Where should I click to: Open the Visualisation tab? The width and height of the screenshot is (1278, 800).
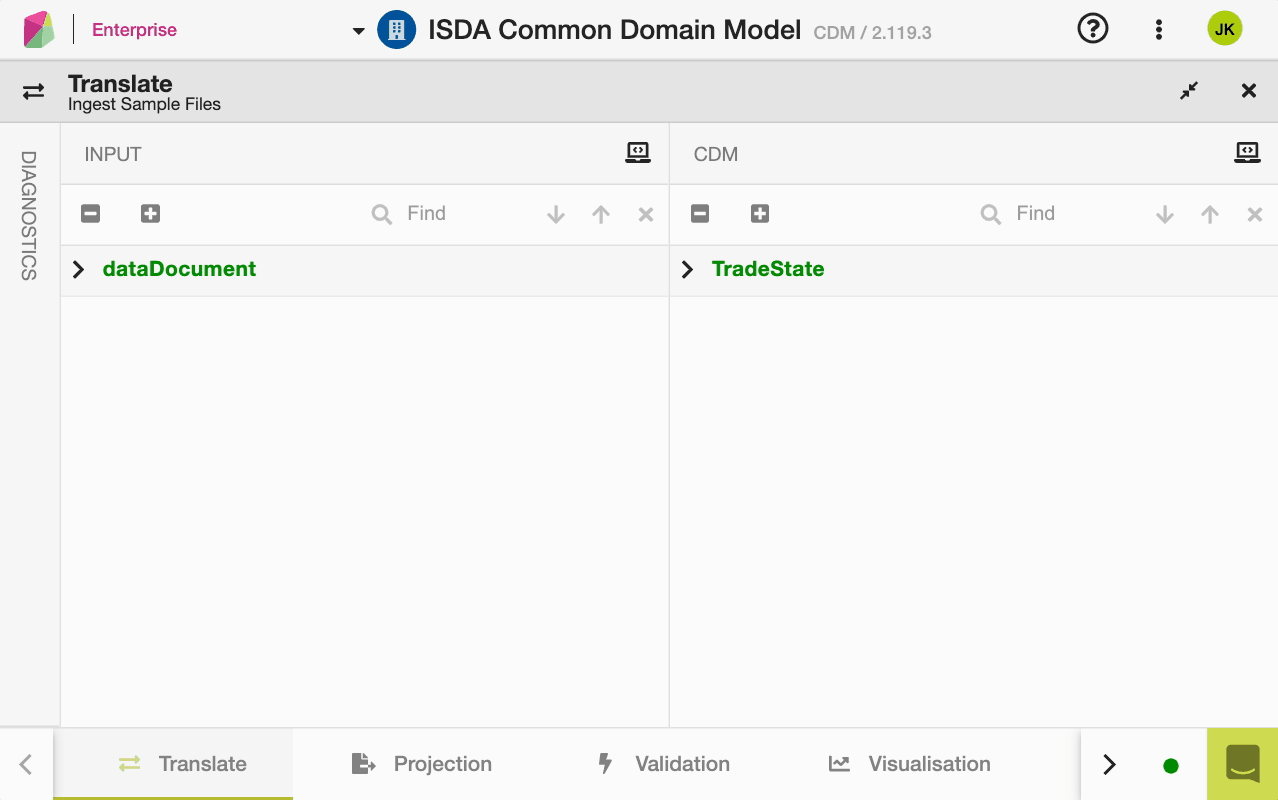point(909,764)
